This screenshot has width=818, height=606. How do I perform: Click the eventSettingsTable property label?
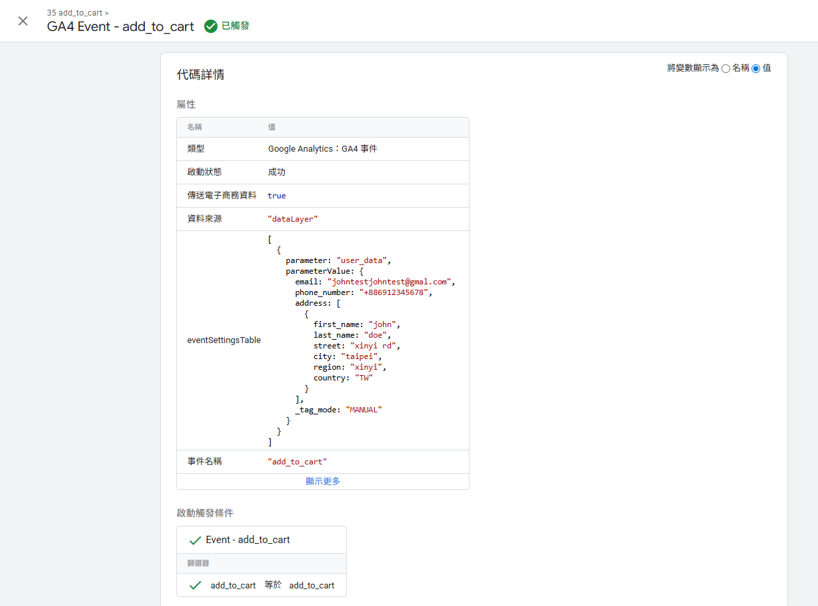[x=223, y=340]
